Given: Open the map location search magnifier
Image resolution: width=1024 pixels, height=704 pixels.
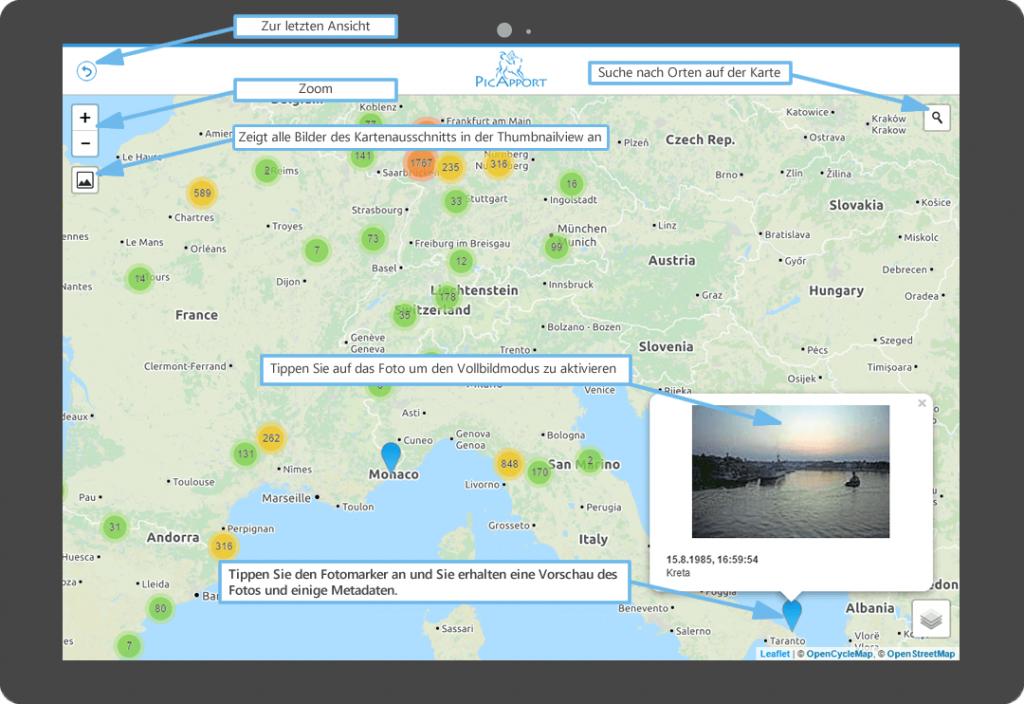Looking at the screenshot, I should 936,118.
